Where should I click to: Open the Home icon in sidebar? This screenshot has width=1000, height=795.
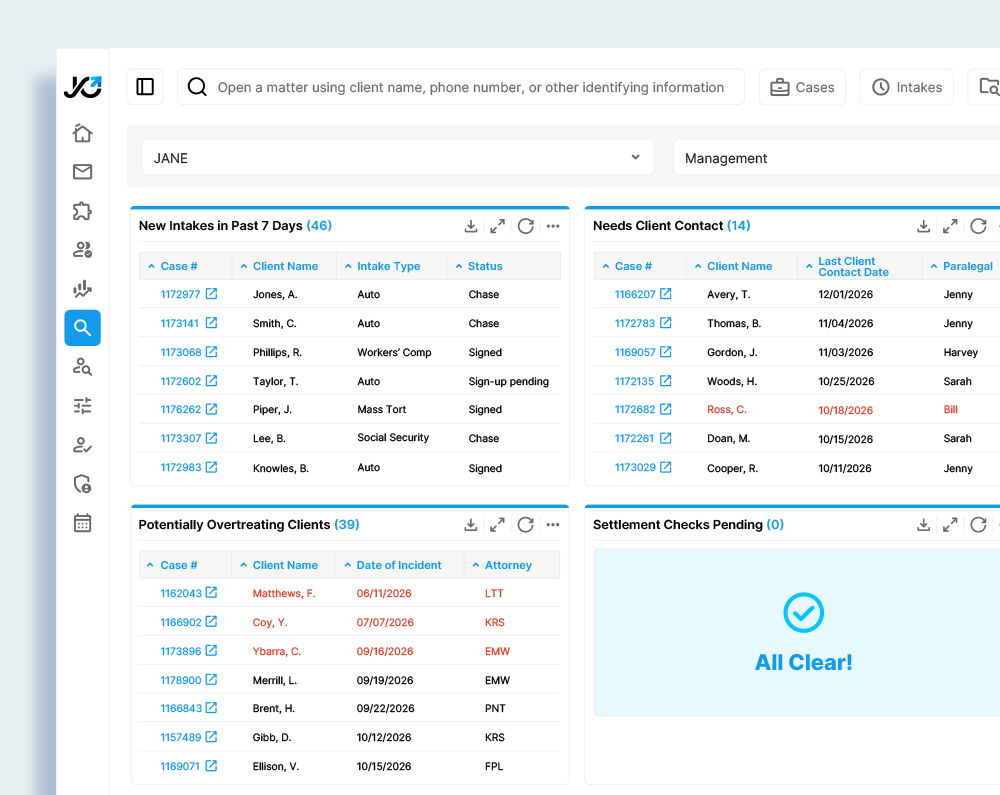click(x=82, y=133)
